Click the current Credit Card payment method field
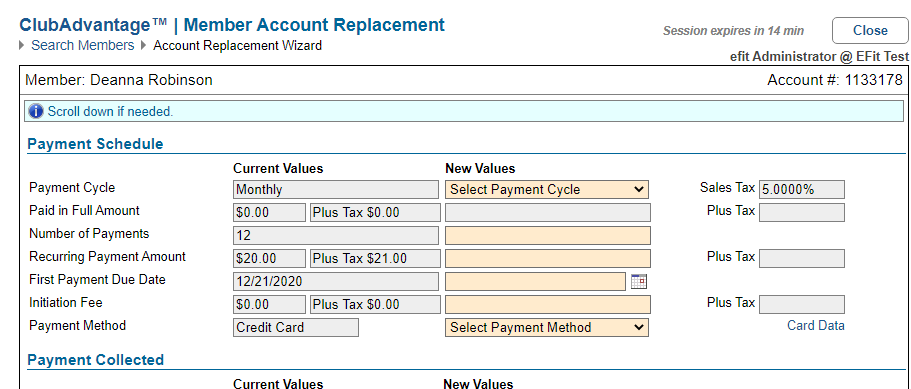 click(296, 327)
